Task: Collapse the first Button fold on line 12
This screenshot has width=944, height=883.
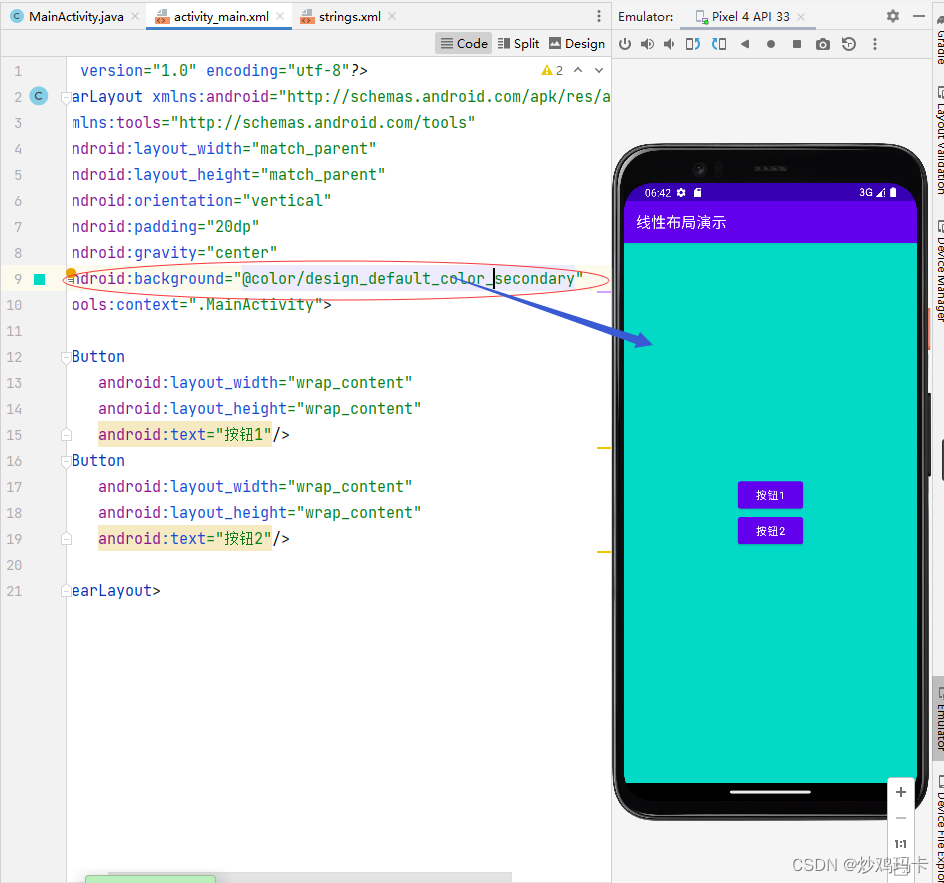Action: [x=66, y=358]
